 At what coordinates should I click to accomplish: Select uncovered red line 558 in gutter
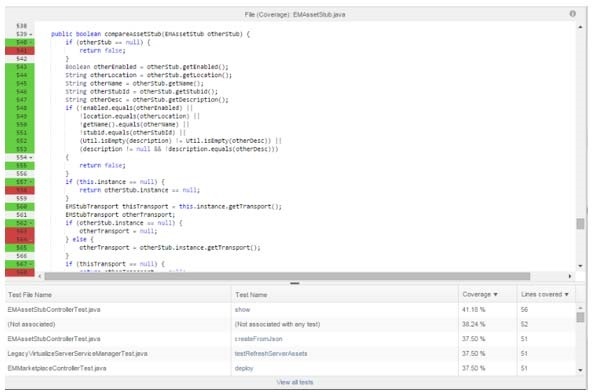(x=20, y=190)
